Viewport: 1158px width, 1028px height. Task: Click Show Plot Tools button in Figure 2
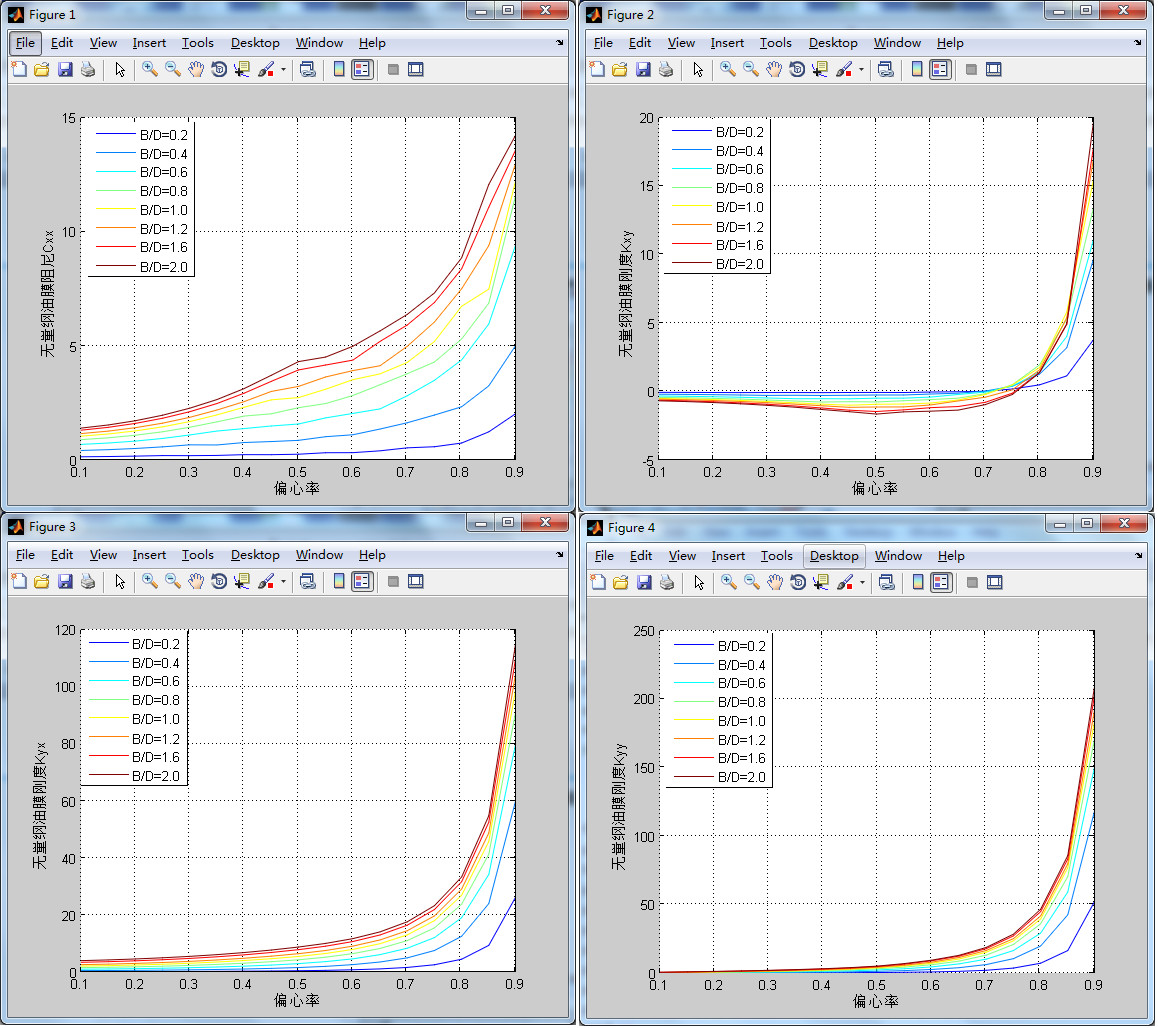point(993,69)
